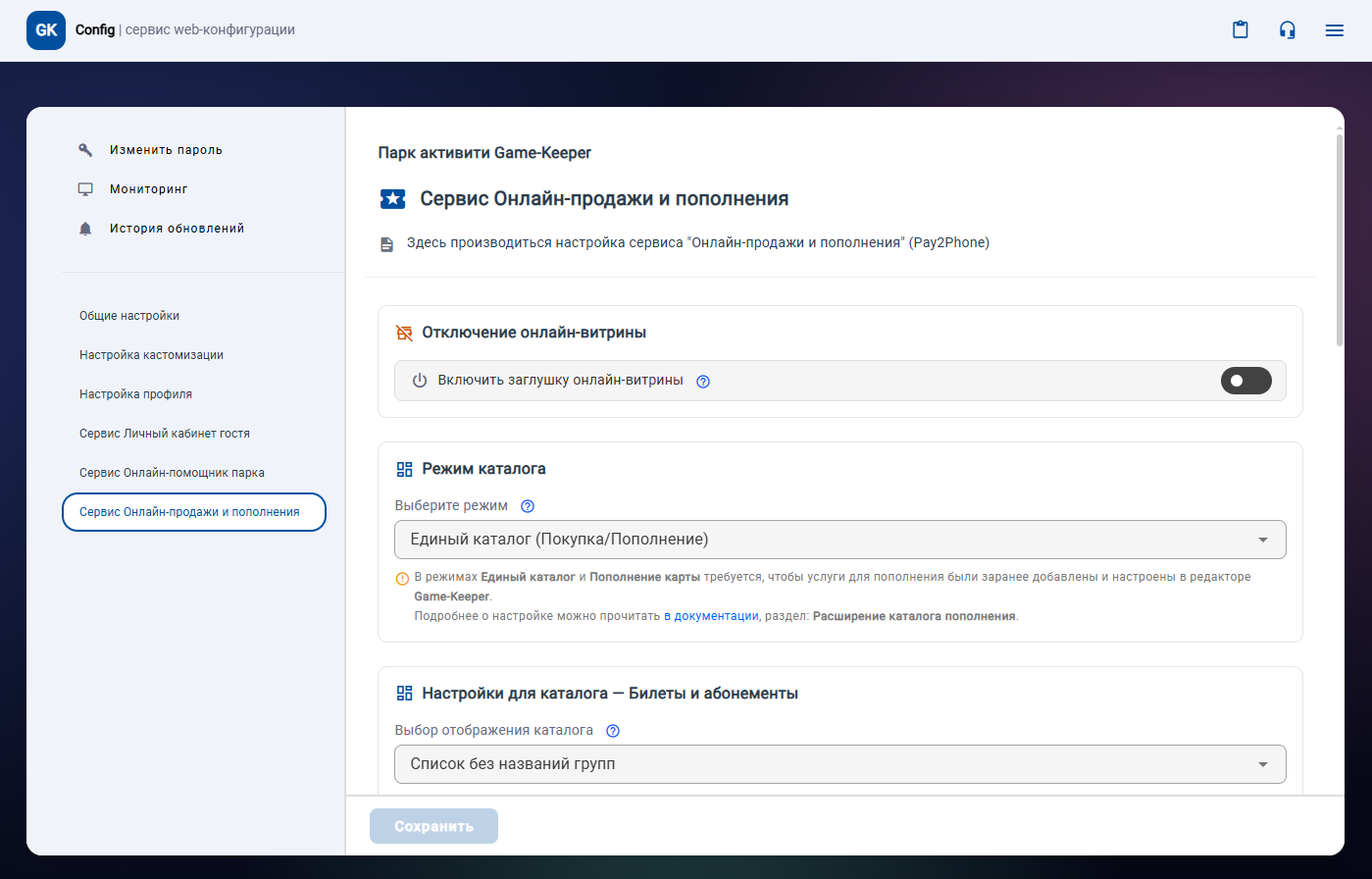Image resolution: width=1372 pixels, height=879 pixels.
Task: Open the hamburger menu icon
Action: pos(1334,30)
